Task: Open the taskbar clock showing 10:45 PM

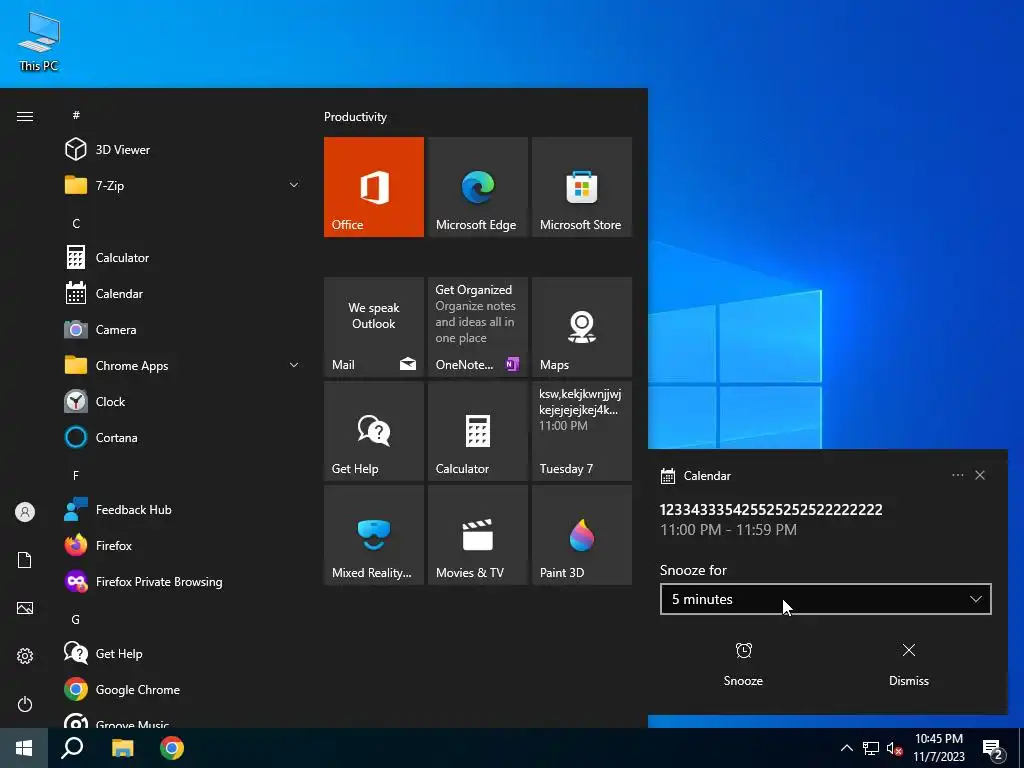Action: click(939, 748)
